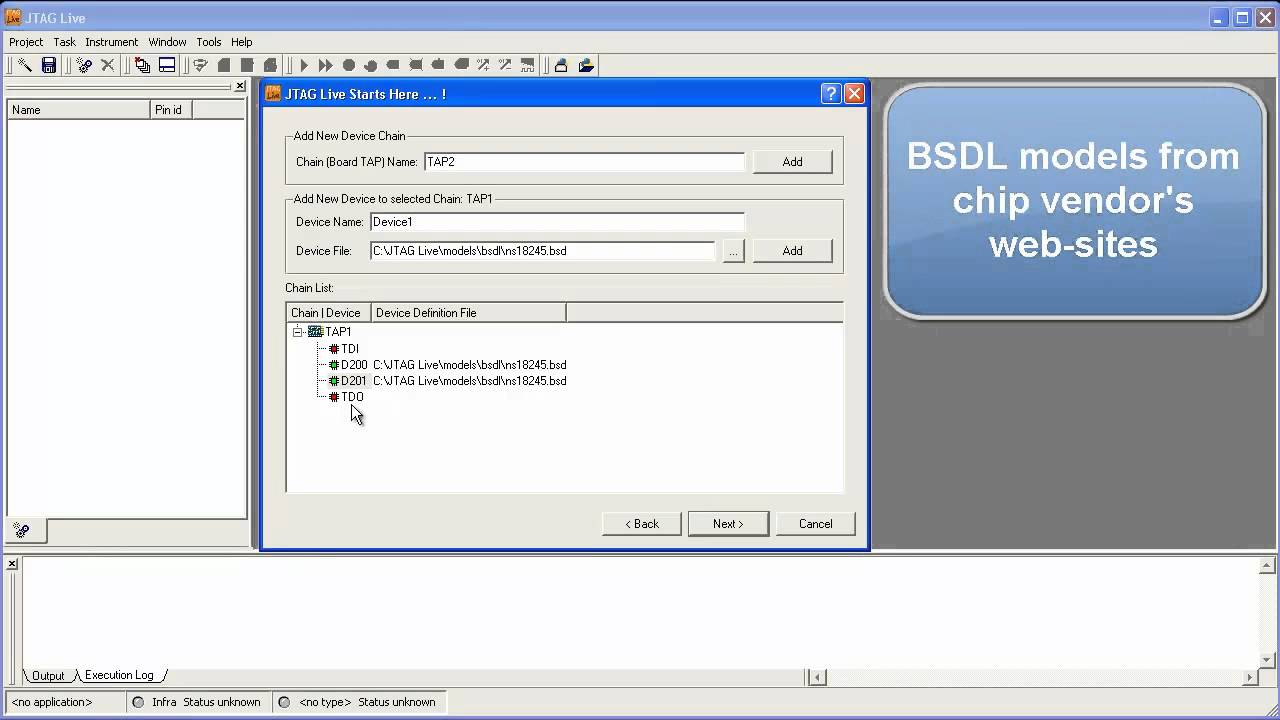1280x720 pixels.
Task: Click the single play arrow toolbar icon
Action: (x=304, y=65)
